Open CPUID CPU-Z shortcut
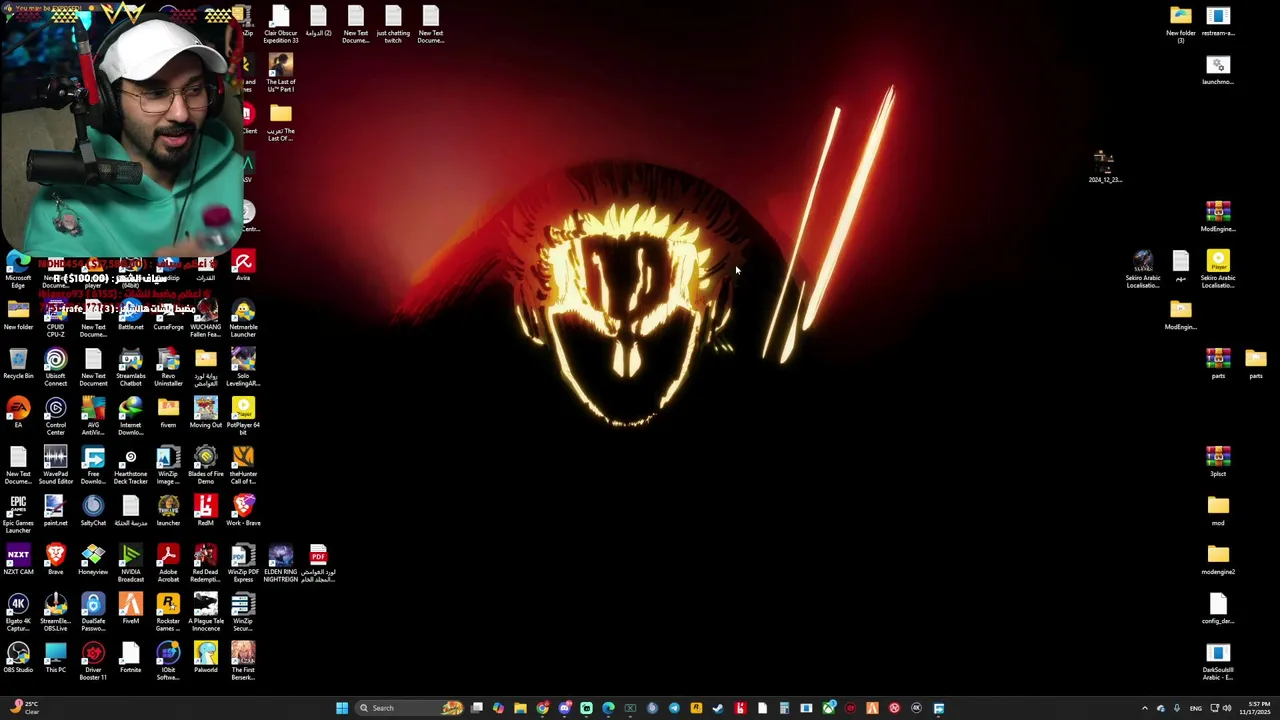 pos(56,319)
